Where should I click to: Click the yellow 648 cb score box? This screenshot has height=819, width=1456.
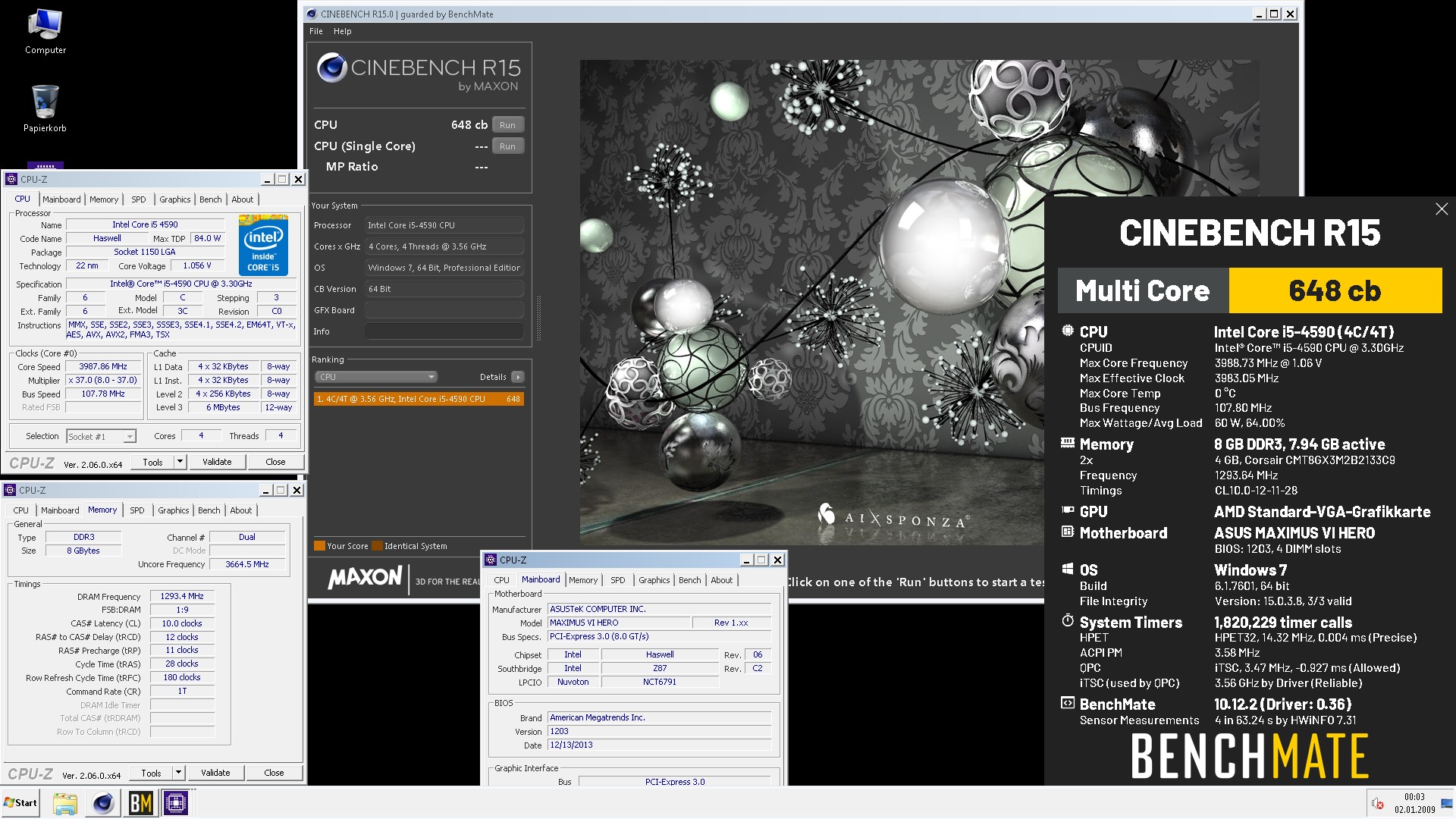point(1335,290)
